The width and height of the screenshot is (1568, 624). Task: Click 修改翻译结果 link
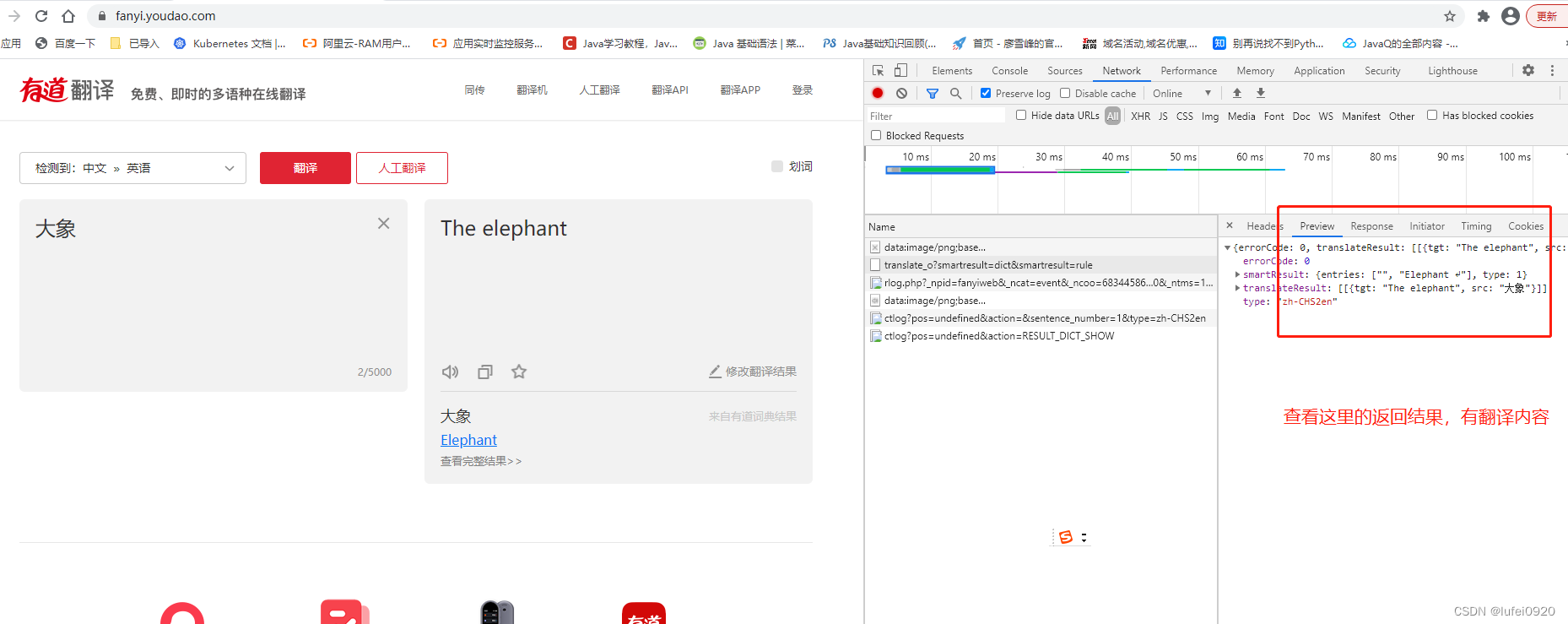pos(753,372)
